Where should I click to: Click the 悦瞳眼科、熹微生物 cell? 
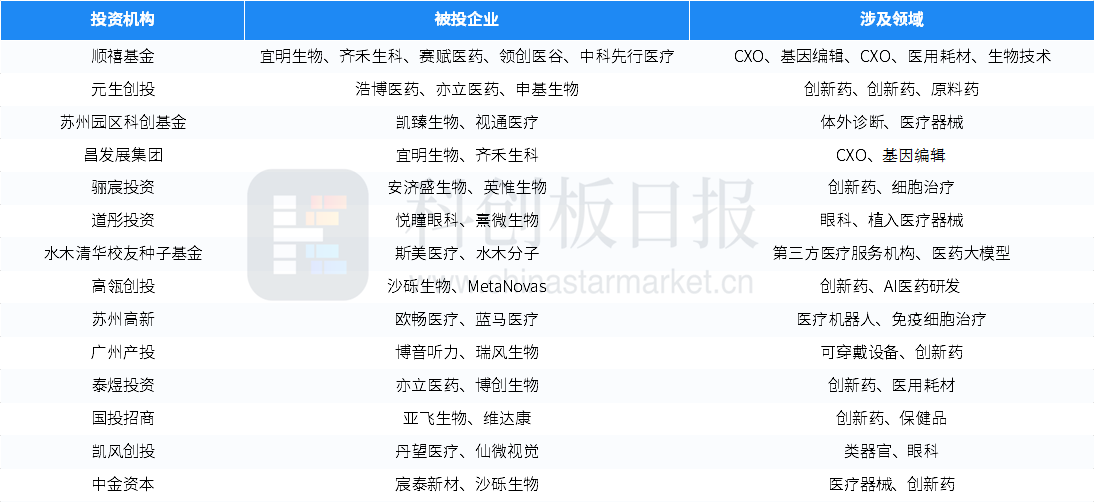pyautogui.click(x=466, y=221)
